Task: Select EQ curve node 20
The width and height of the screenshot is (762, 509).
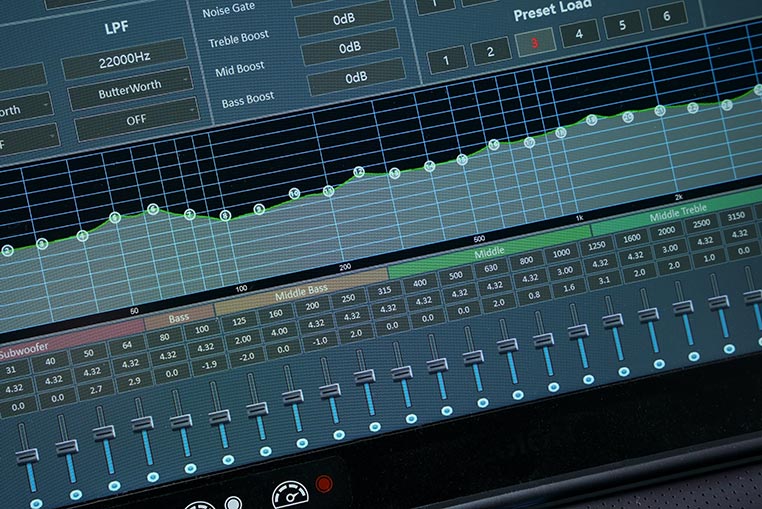Action: click(x=628, y=117)
